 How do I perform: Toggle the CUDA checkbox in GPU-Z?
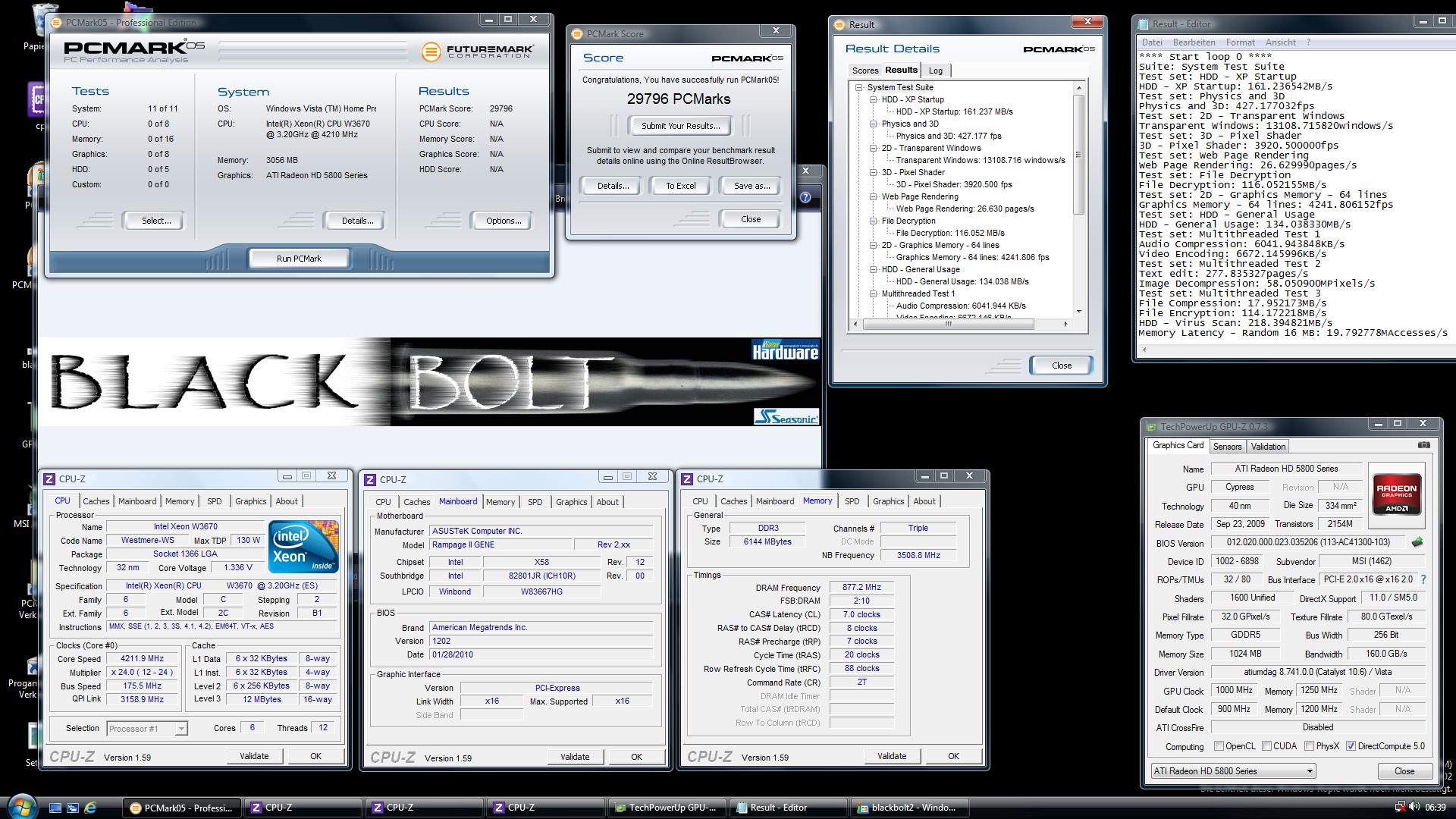[1266, 746]
